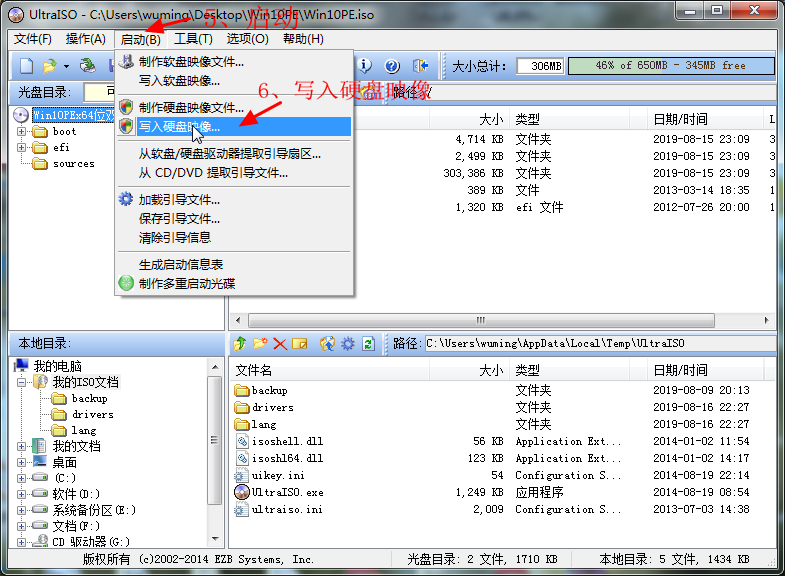Image resolution: width=785 pixels, height=576 pixels.
Task: Expand the 软件 (D:) drive node
Action: click(22, 494)
